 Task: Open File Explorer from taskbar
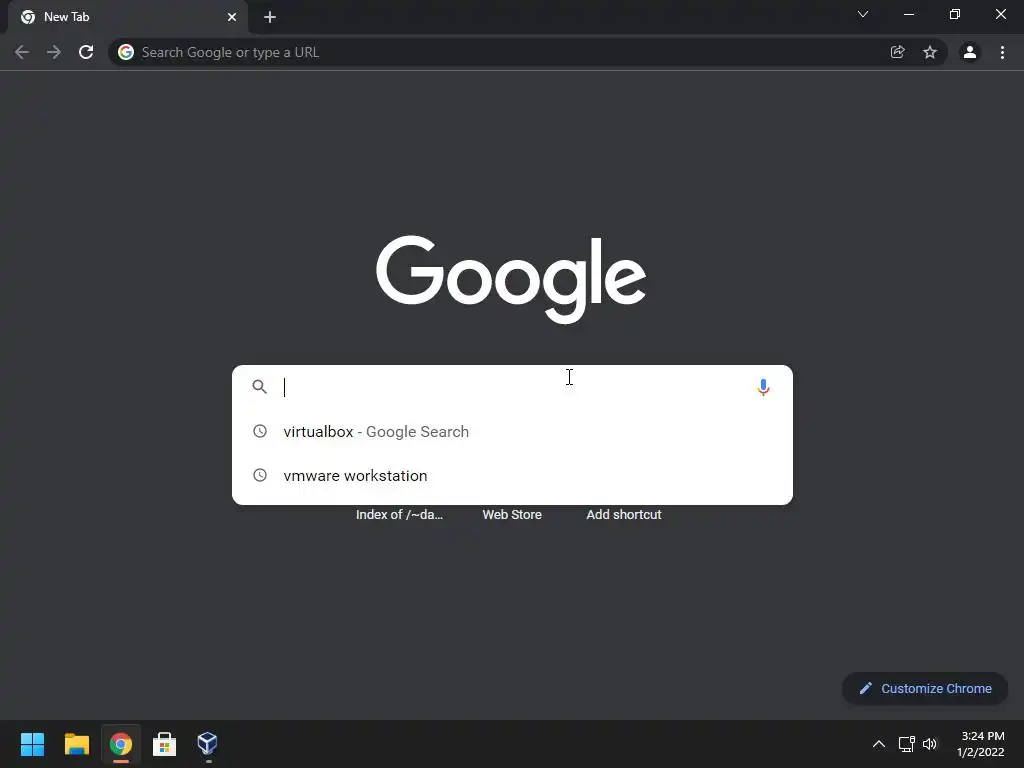76,744
